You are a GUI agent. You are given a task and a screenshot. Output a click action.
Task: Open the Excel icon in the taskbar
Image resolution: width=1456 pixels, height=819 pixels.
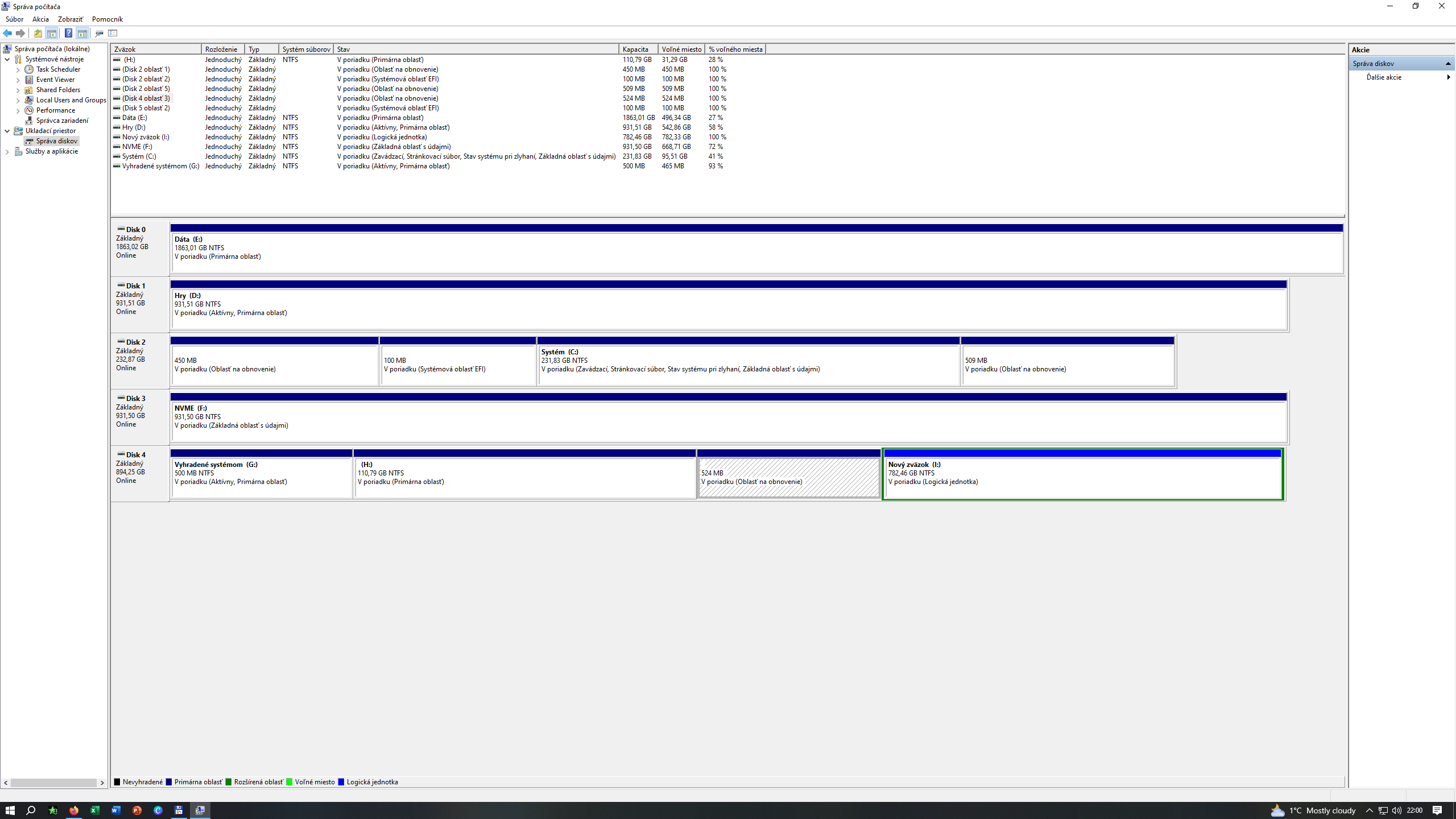(x=95, y=810)
